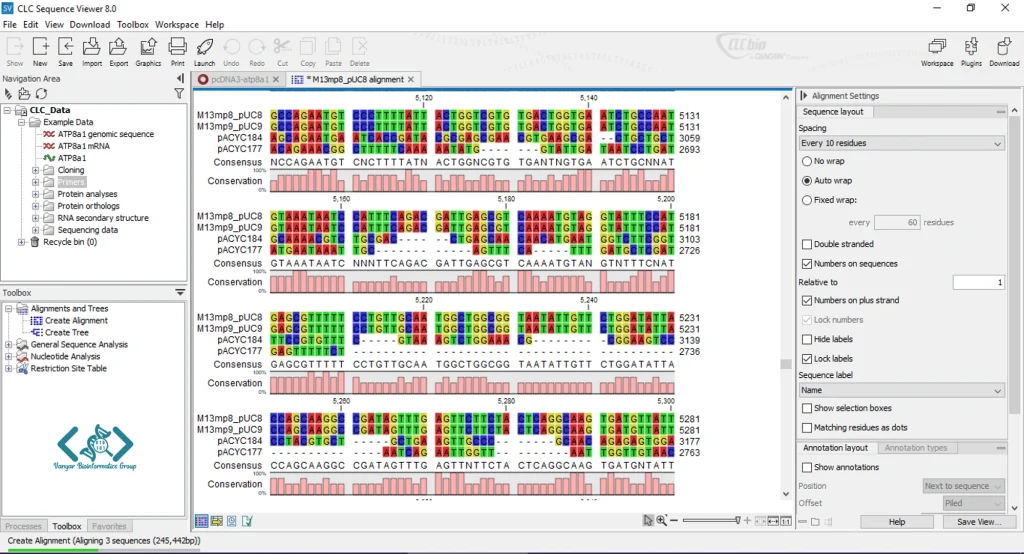Select the zoom magnifier tool
Image resolution: width=1024 pixels, height=554 pixels.
pyautogui.click(x=662, y=520)
